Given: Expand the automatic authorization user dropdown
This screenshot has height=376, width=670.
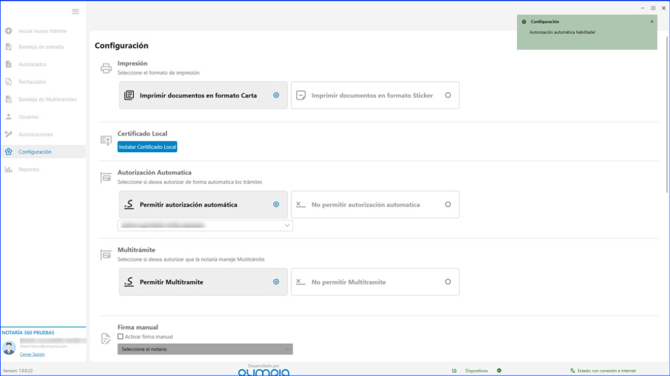Looking at the screenshot, I should click(x=205, y=225).
